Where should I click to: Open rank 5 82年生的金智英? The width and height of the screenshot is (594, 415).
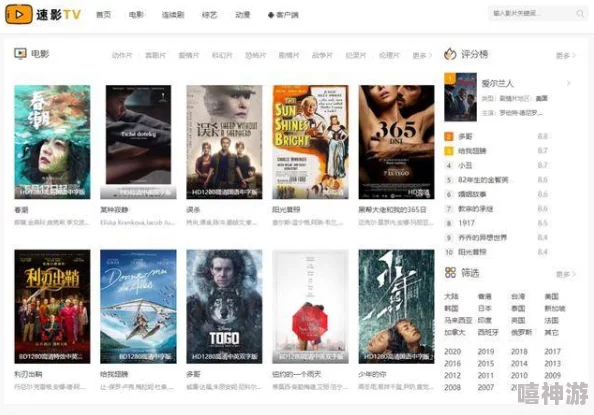[483, 180]
